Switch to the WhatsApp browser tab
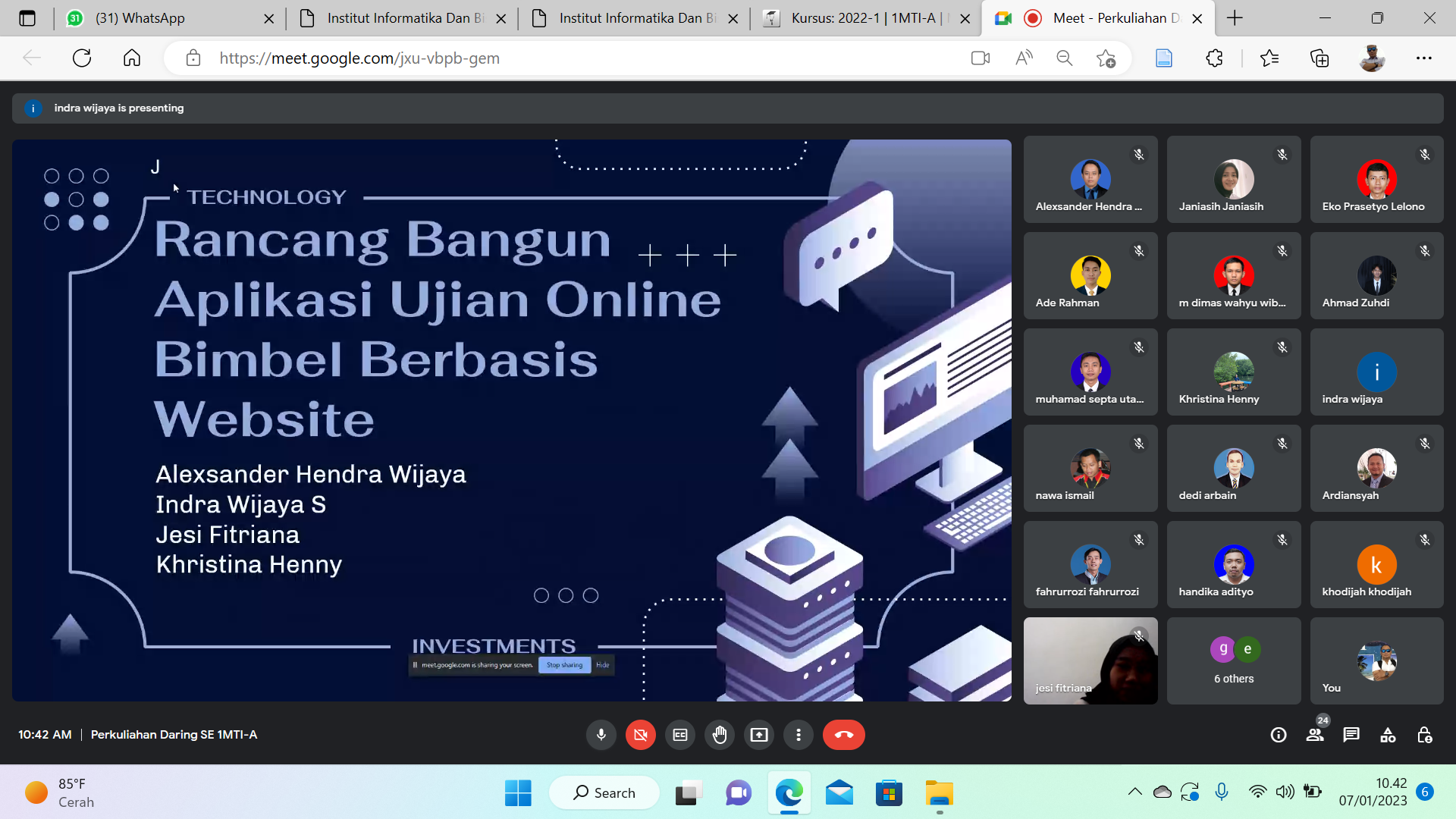This screenshot has width=1456, height=819. 169,18
